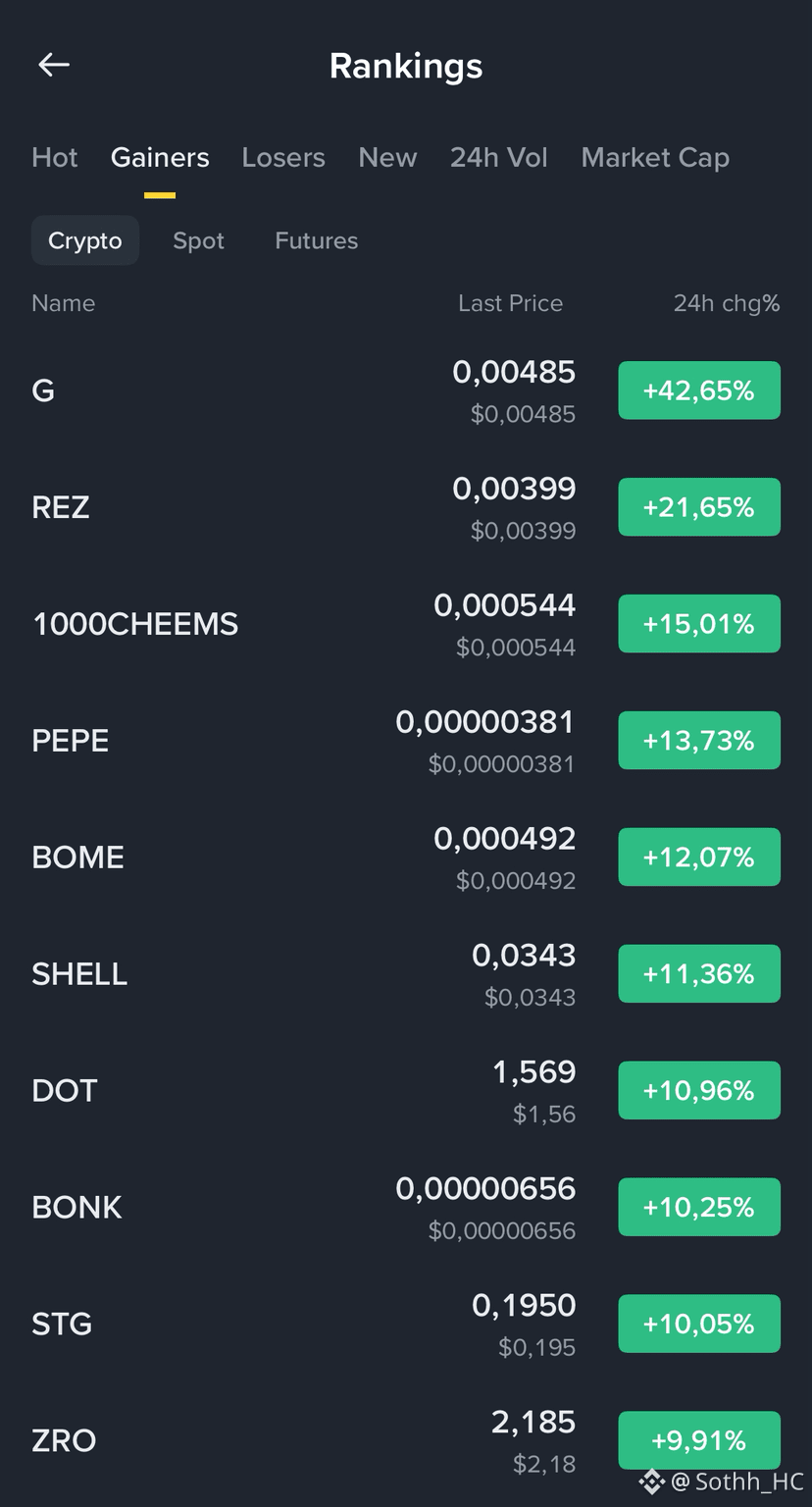Tap the DOT +10,96% change badge
The width and height of the screenshot is (812, 1507).
coord(699,1090)
